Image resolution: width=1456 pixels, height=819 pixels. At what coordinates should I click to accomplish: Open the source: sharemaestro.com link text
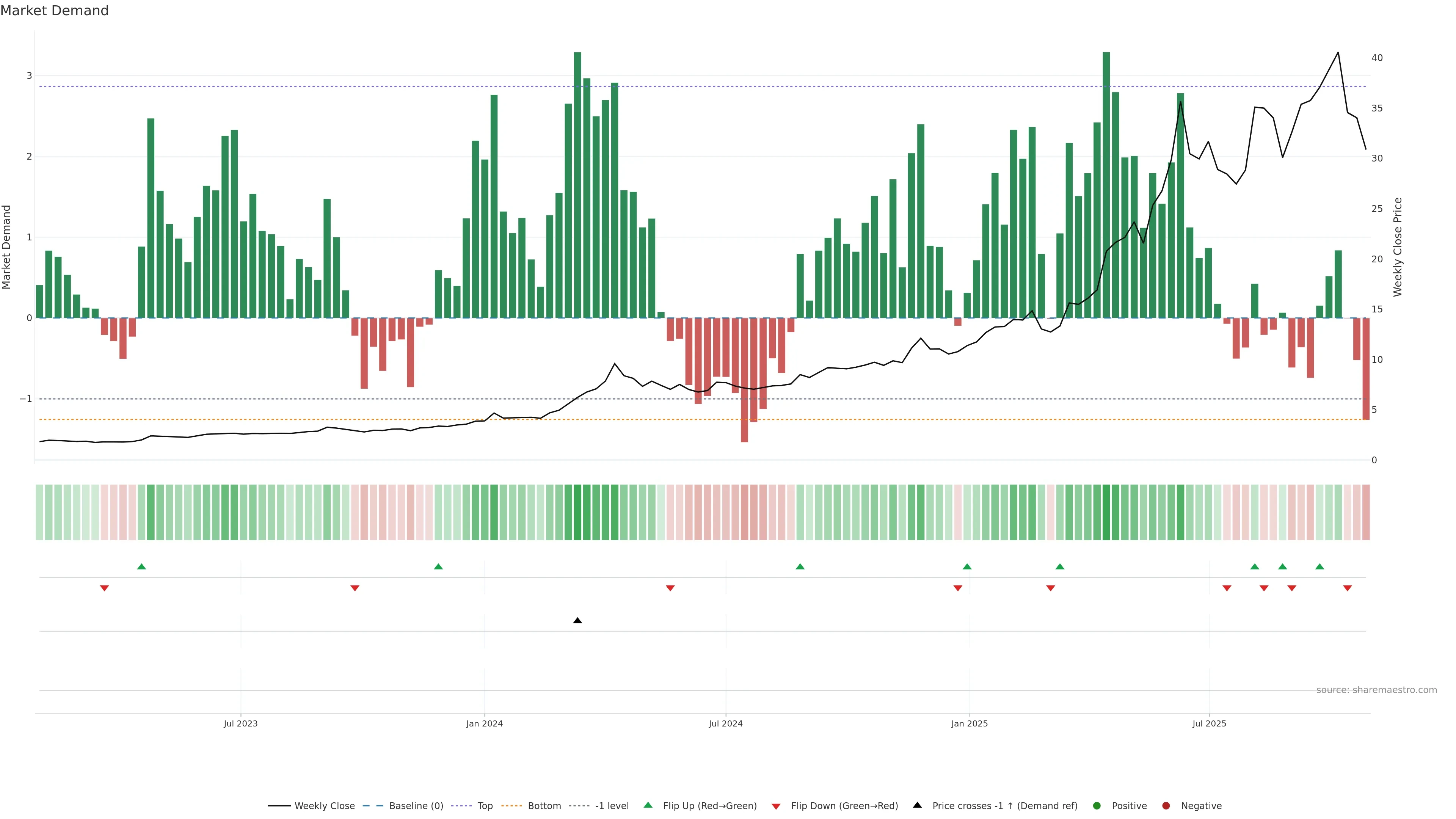(x=1376, y=690)
